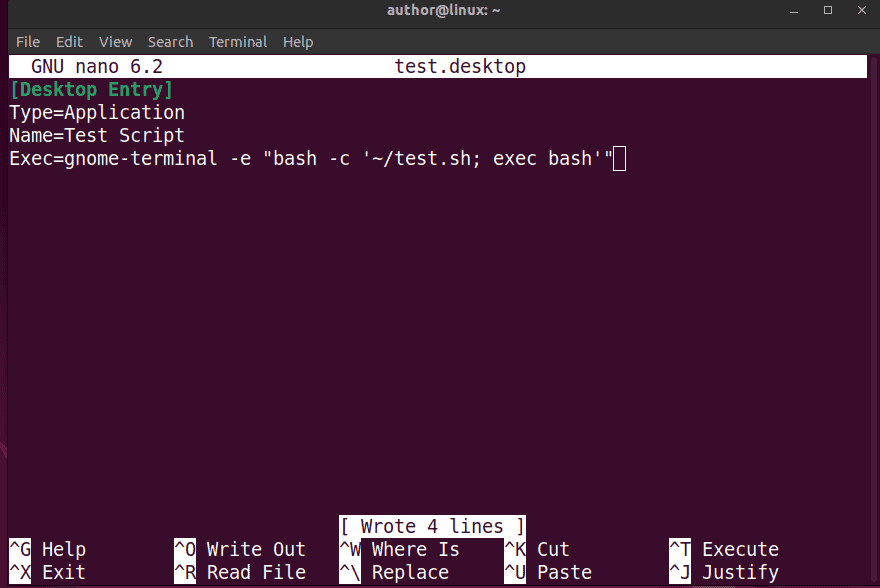Click the [Desktop Entry] header line

pyautogui.click(x=91, y=89)
